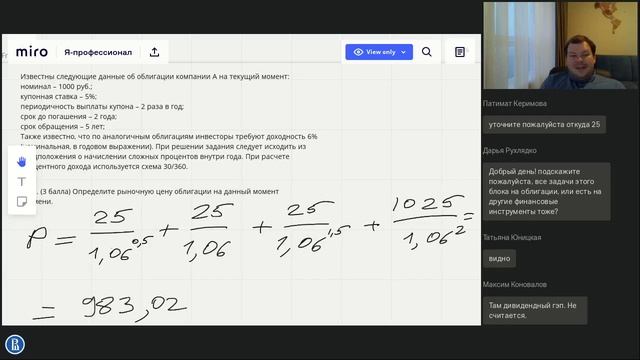Select the hand pan tool
Image resolution: width=640 pixels, height=360 pixels.
(22, 162)
